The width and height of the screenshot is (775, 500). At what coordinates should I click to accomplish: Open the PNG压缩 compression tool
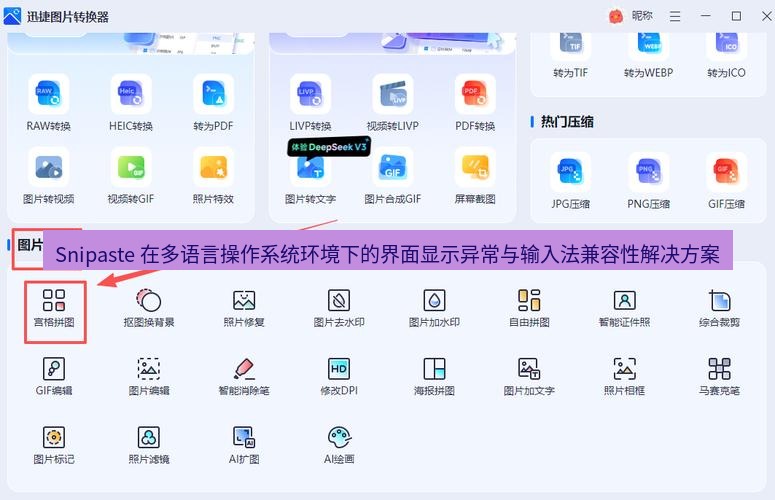point(648,181)
